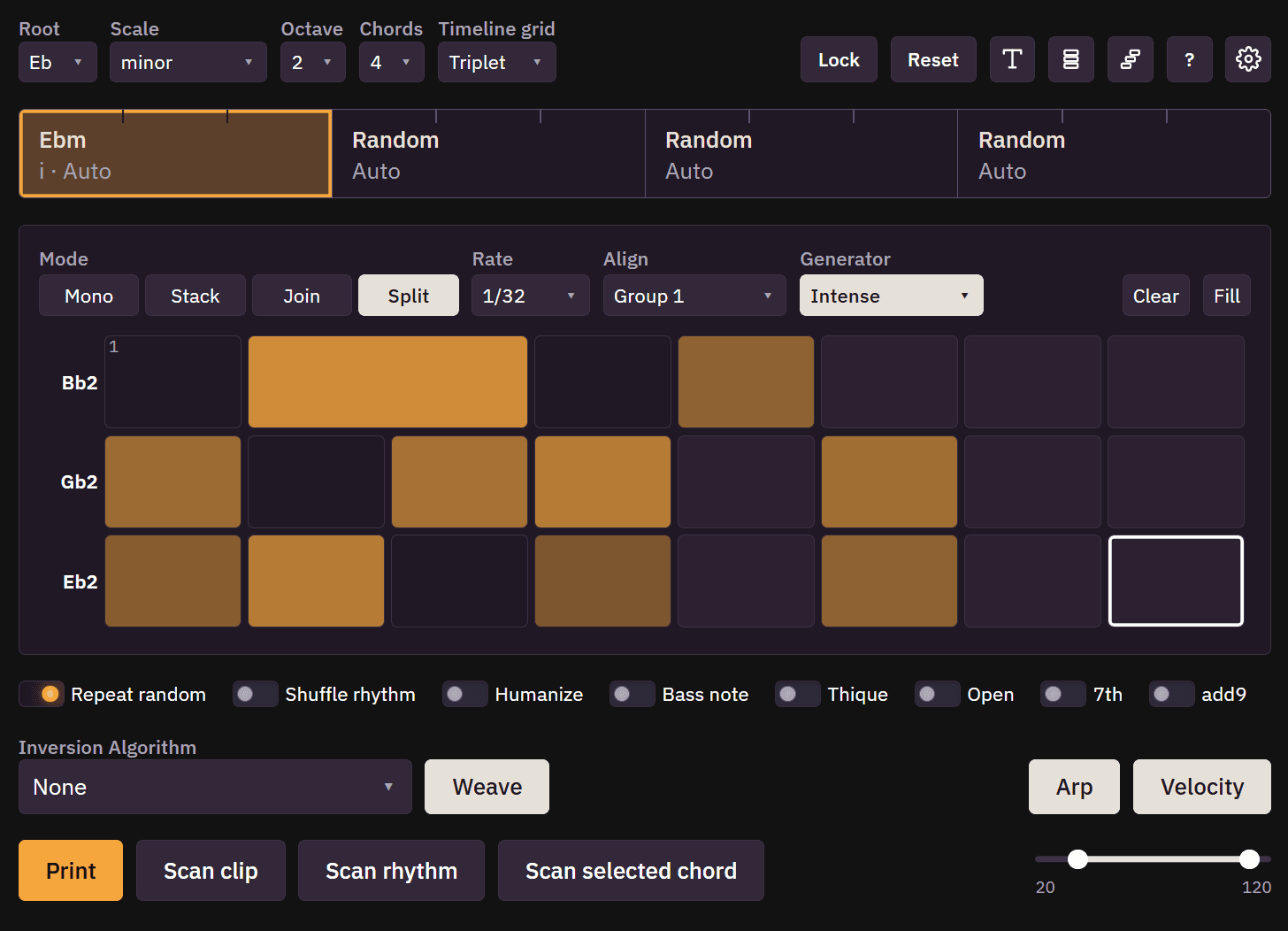Open help via question mark icon
Image resolution: width=1288 pixels, height=931 pixels.
(1190, 59)
